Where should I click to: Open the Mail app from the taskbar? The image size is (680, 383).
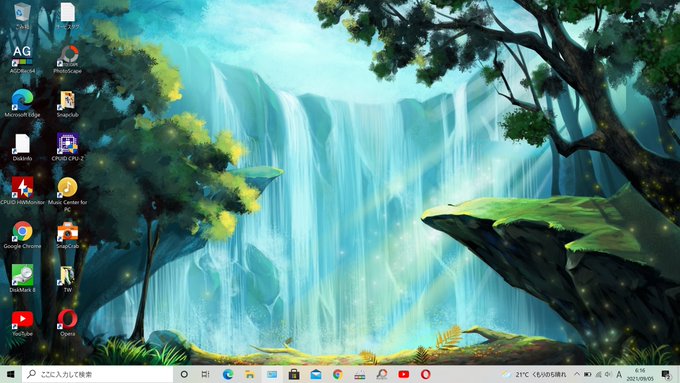click(x=316, y=374)
